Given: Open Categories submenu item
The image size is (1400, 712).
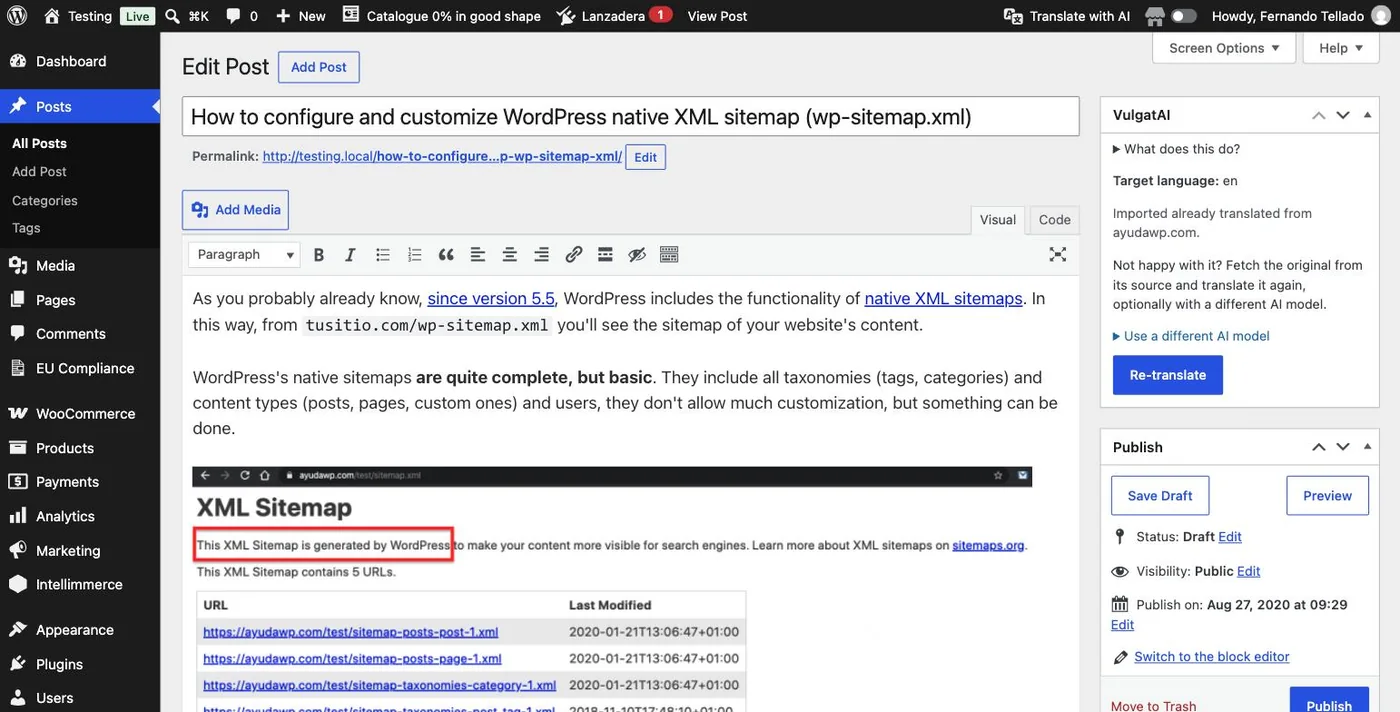Looking at the screenshot, I should pyautogui.click(x=45, y=200).
